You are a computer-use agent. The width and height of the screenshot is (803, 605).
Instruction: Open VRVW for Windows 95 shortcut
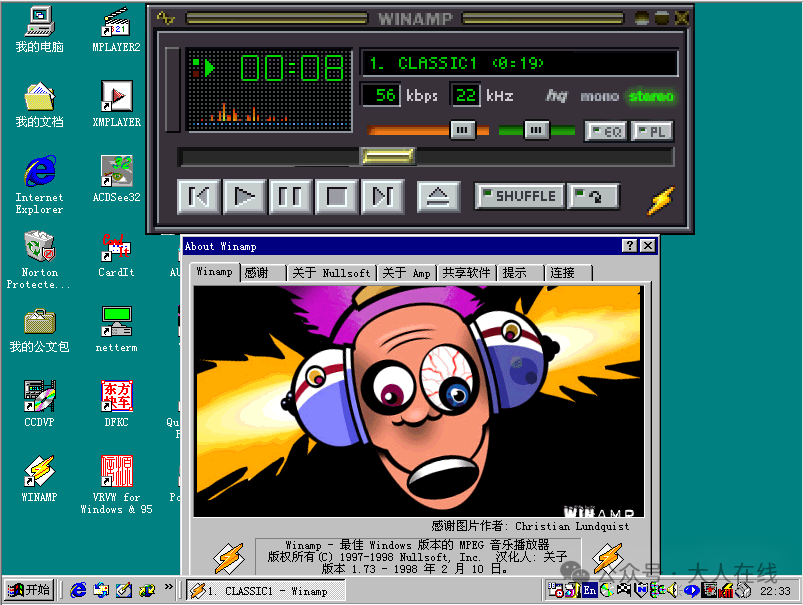[x=116, y=485]
